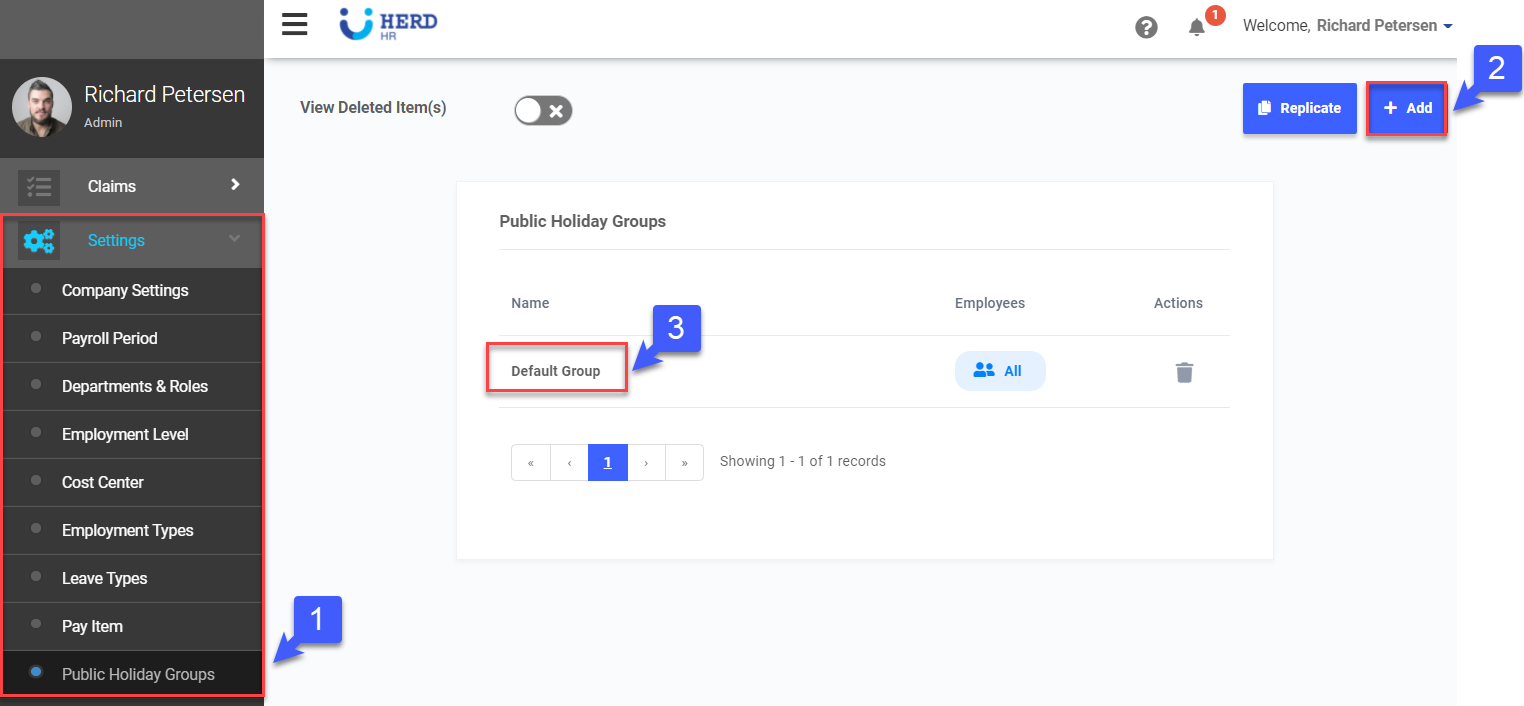Viewport: 1524px width, 706px height.
Task: Select Payroll Period in sidebar
Action: coord(109,339)
